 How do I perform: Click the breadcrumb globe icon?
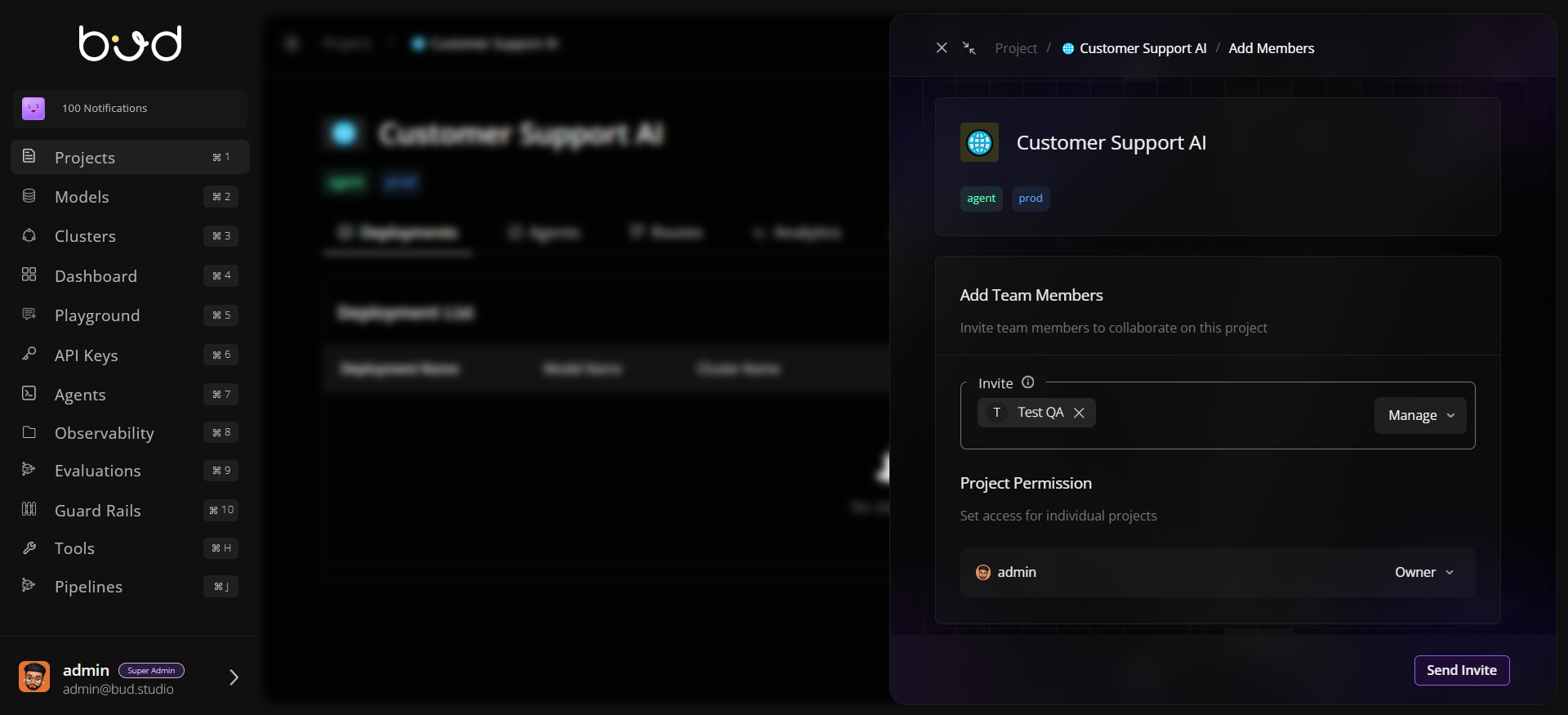click(x=1067, y=49)
